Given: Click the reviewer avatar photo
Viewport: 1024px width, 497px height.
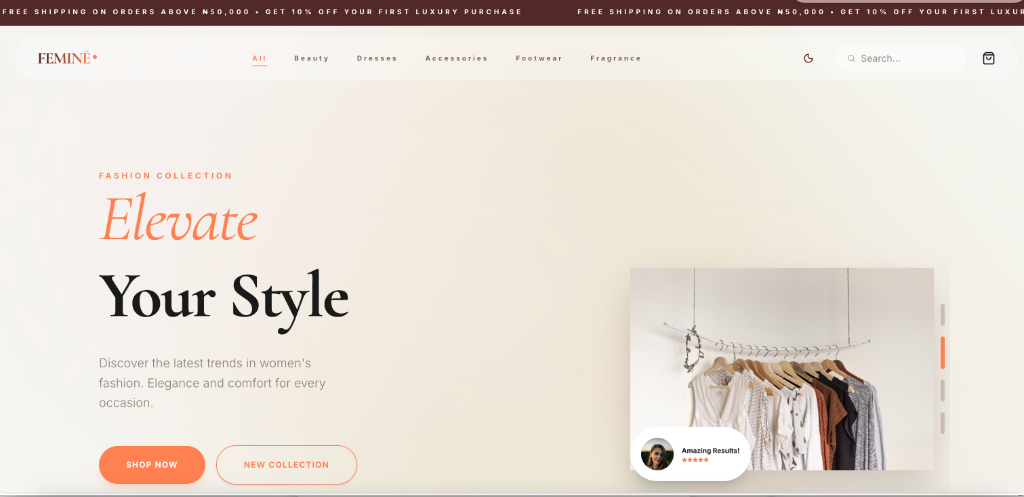Looking at the screenshot, I should pyautogui.click(x=657, y=454).
